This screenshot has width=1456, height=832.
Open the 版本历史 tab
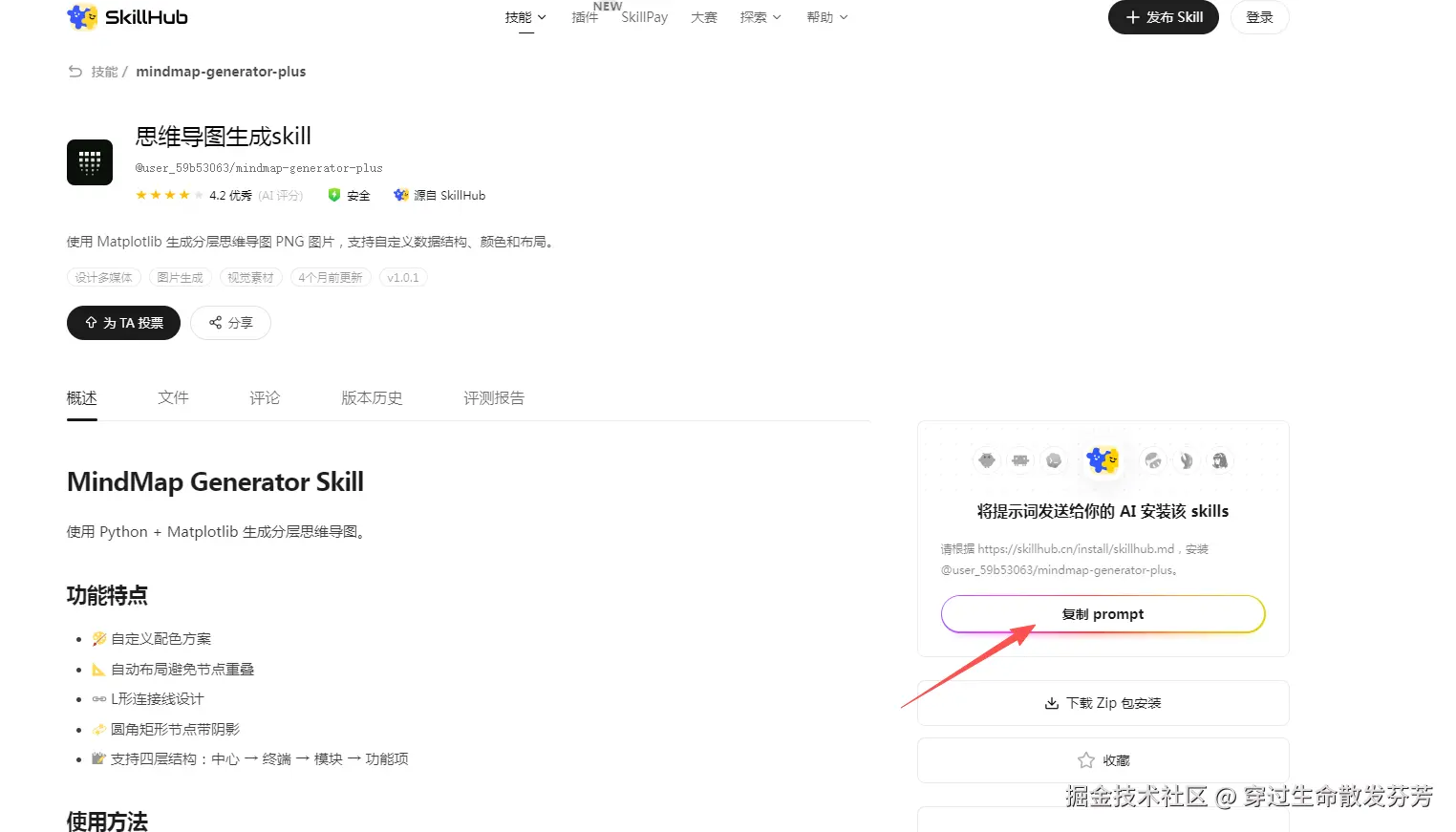373,398
